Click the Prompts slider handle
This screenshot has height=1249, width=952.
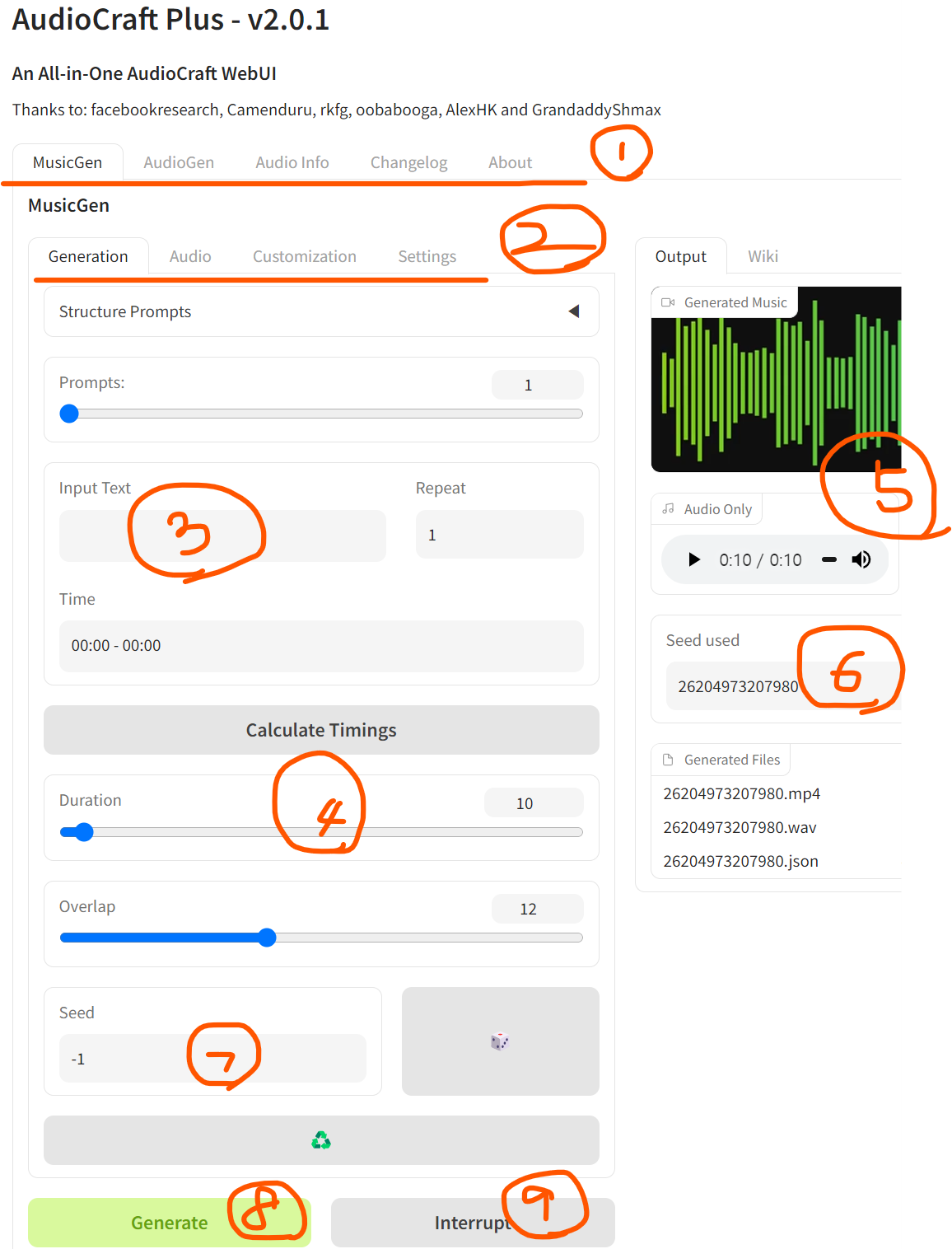coord(69,414)
